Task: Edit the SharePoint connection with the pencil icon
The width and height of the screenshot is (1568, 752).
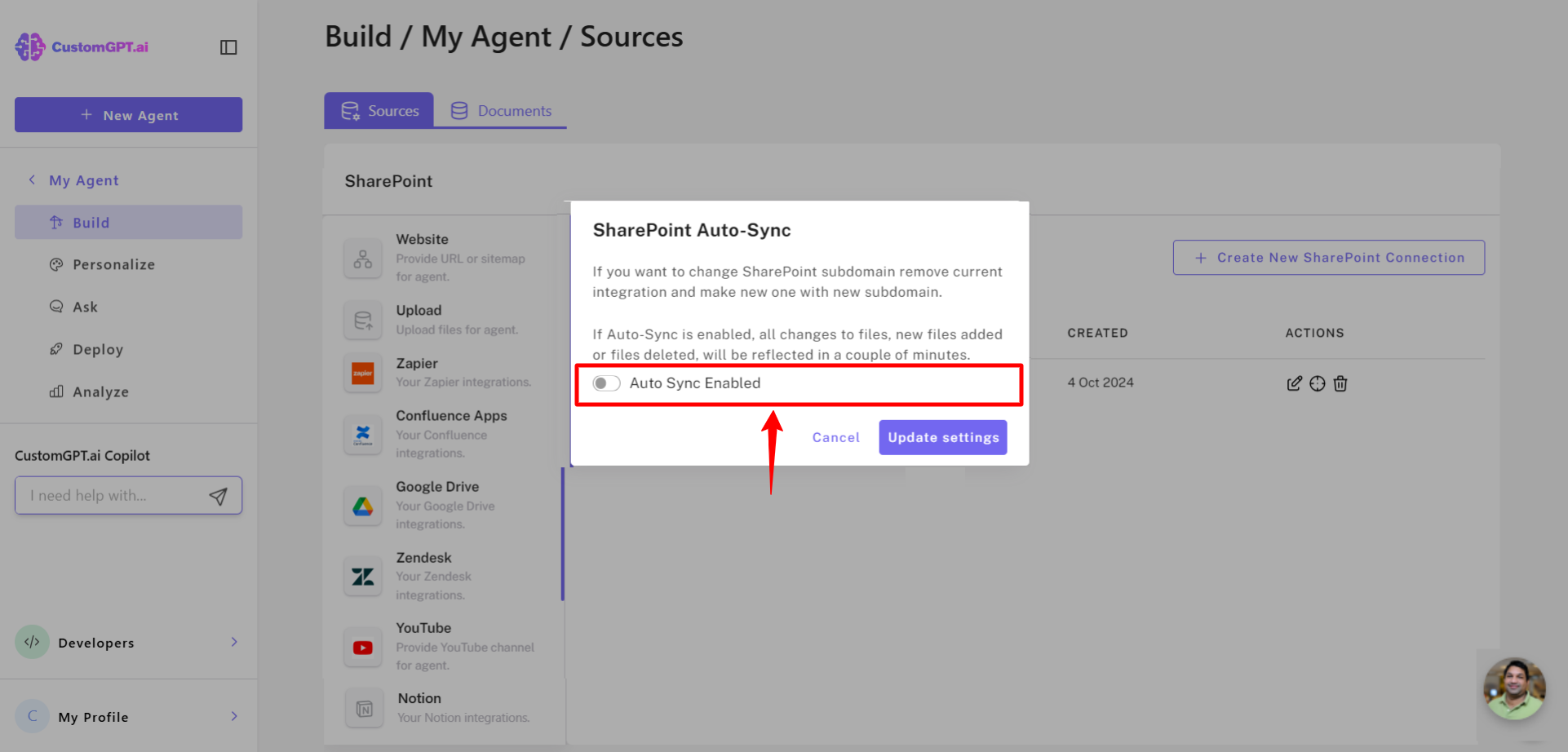Action: tap(1294, 383)
